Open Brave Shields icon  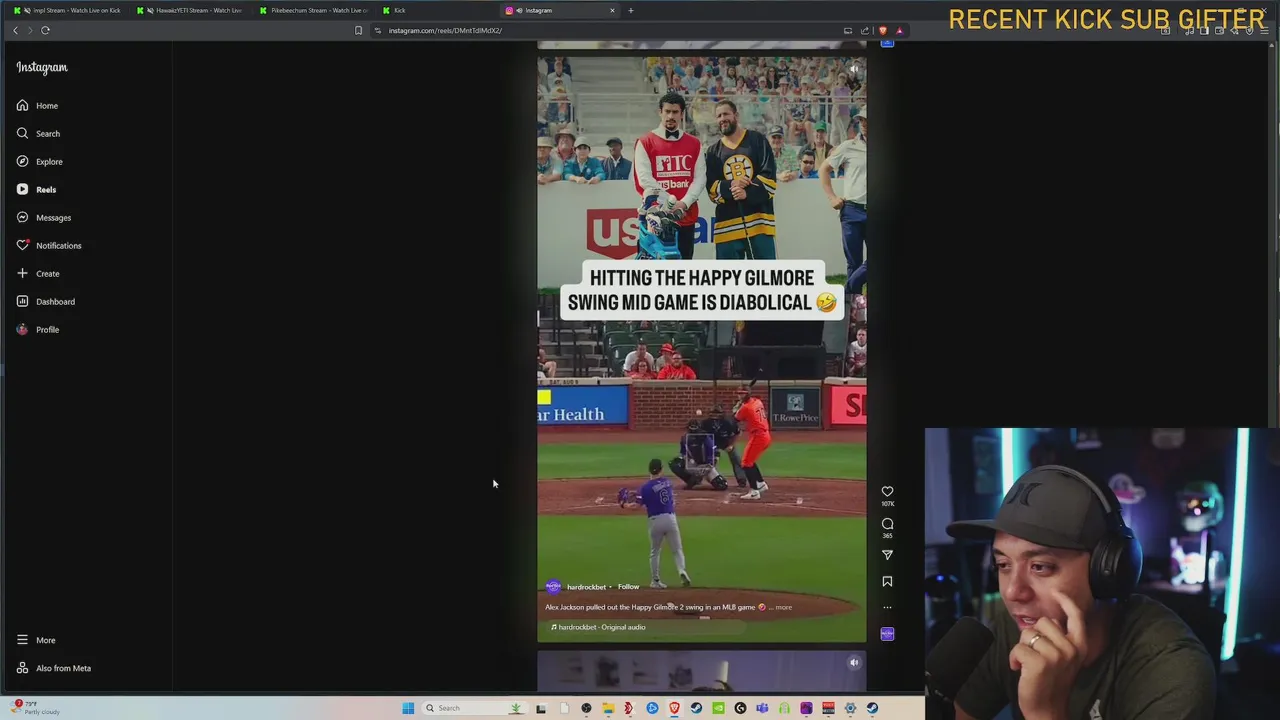[882, 30]
